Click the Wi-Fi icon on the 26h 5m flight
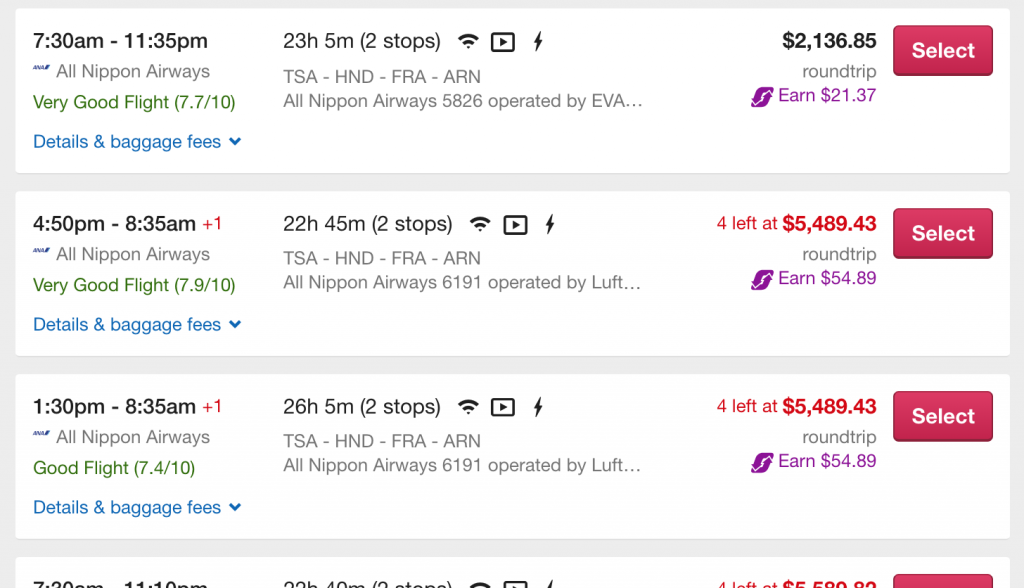 click(x=468, y=408)
